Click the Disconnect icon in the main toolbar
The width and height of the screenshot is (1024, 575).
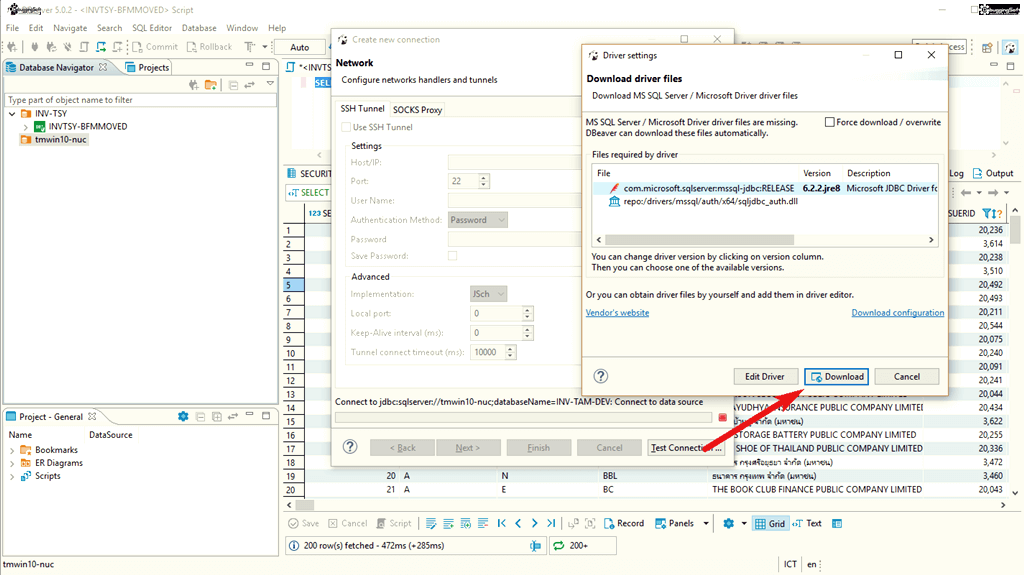(67, 47)
